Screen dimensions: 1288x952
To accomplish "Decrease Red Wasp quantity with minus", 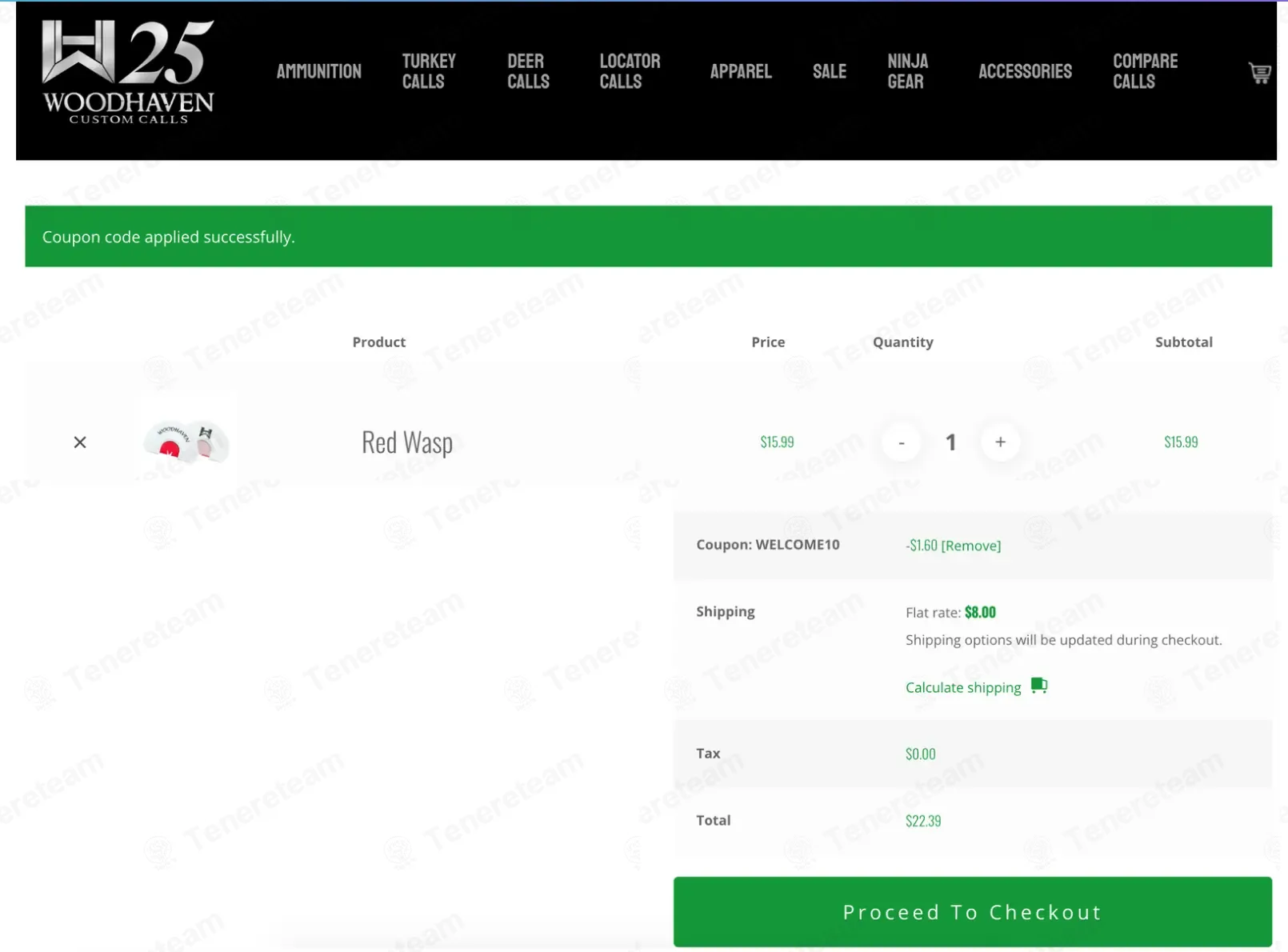I will coord(902,442).
